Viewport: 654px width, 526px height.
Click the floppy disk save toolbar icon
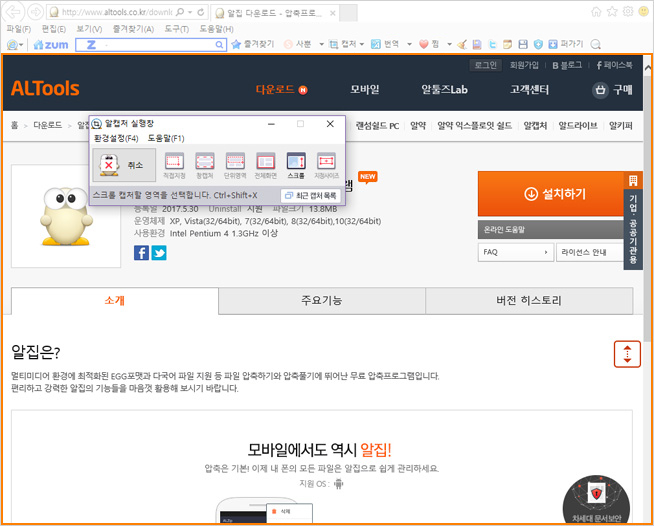[523, 44]
